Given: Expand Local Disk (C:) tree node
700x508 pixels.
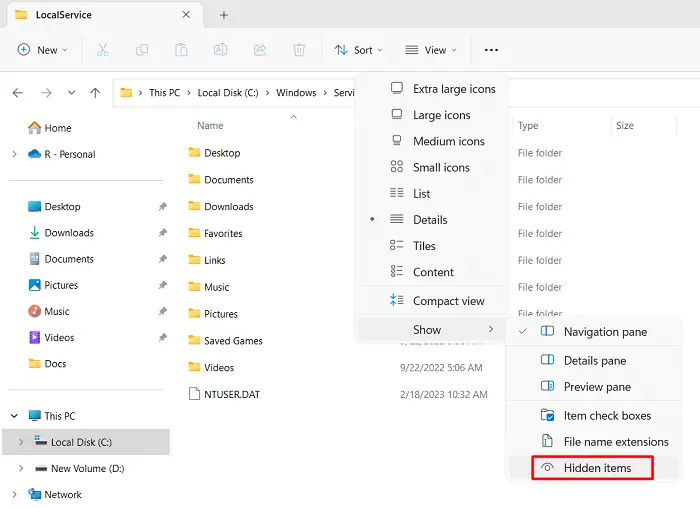Looking at the screenshot, I should click(21, 442).
